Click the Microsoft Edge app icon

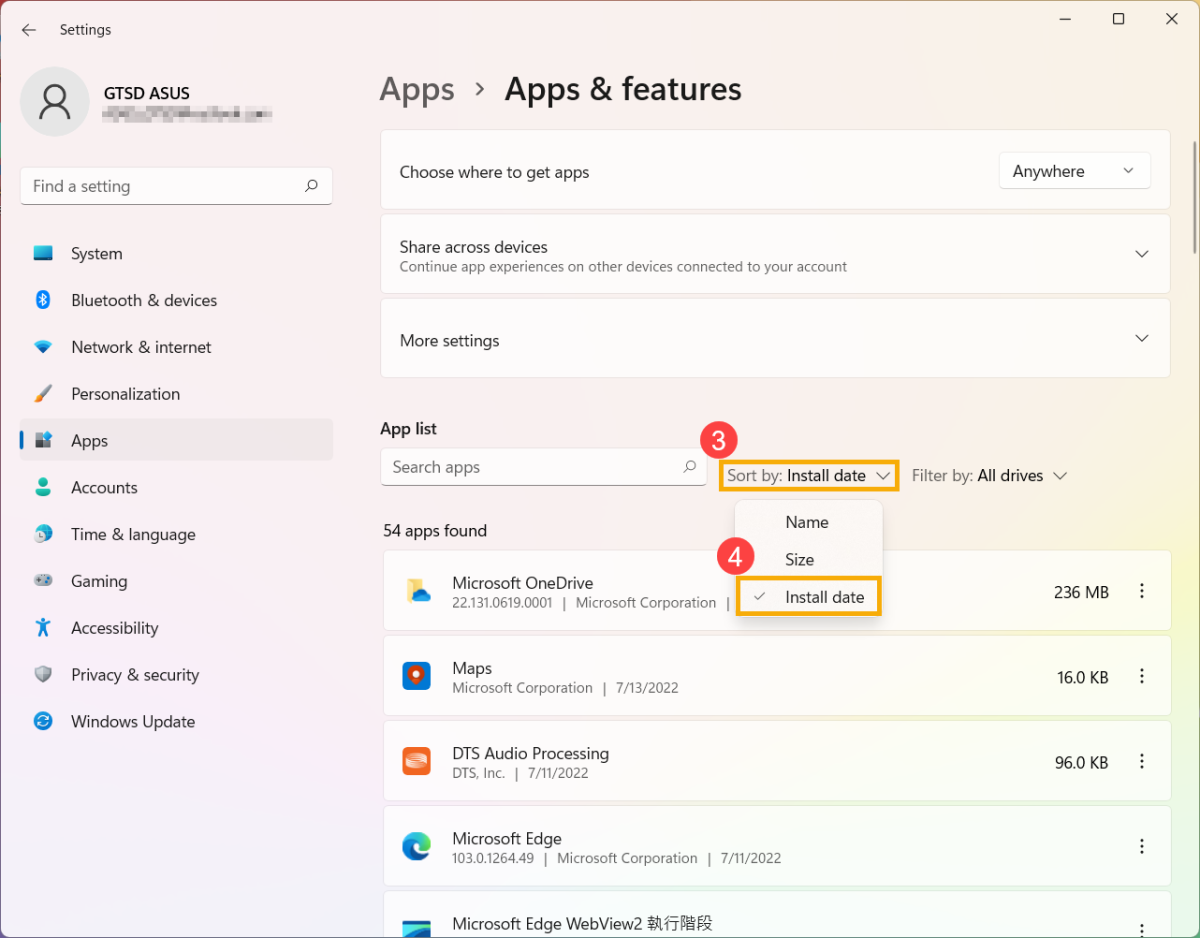(x=416, y=847)
